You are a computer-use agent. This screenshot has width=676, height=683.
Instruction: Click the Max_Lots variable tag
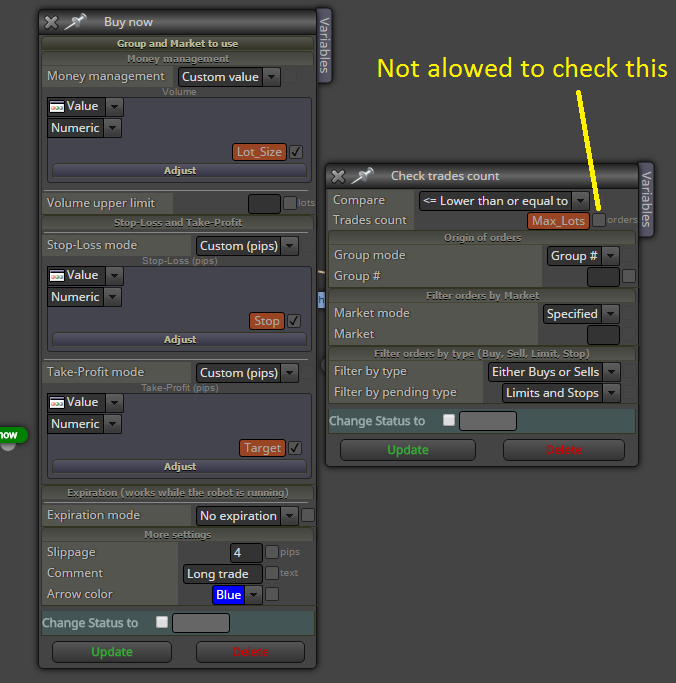tap(558, 221)
